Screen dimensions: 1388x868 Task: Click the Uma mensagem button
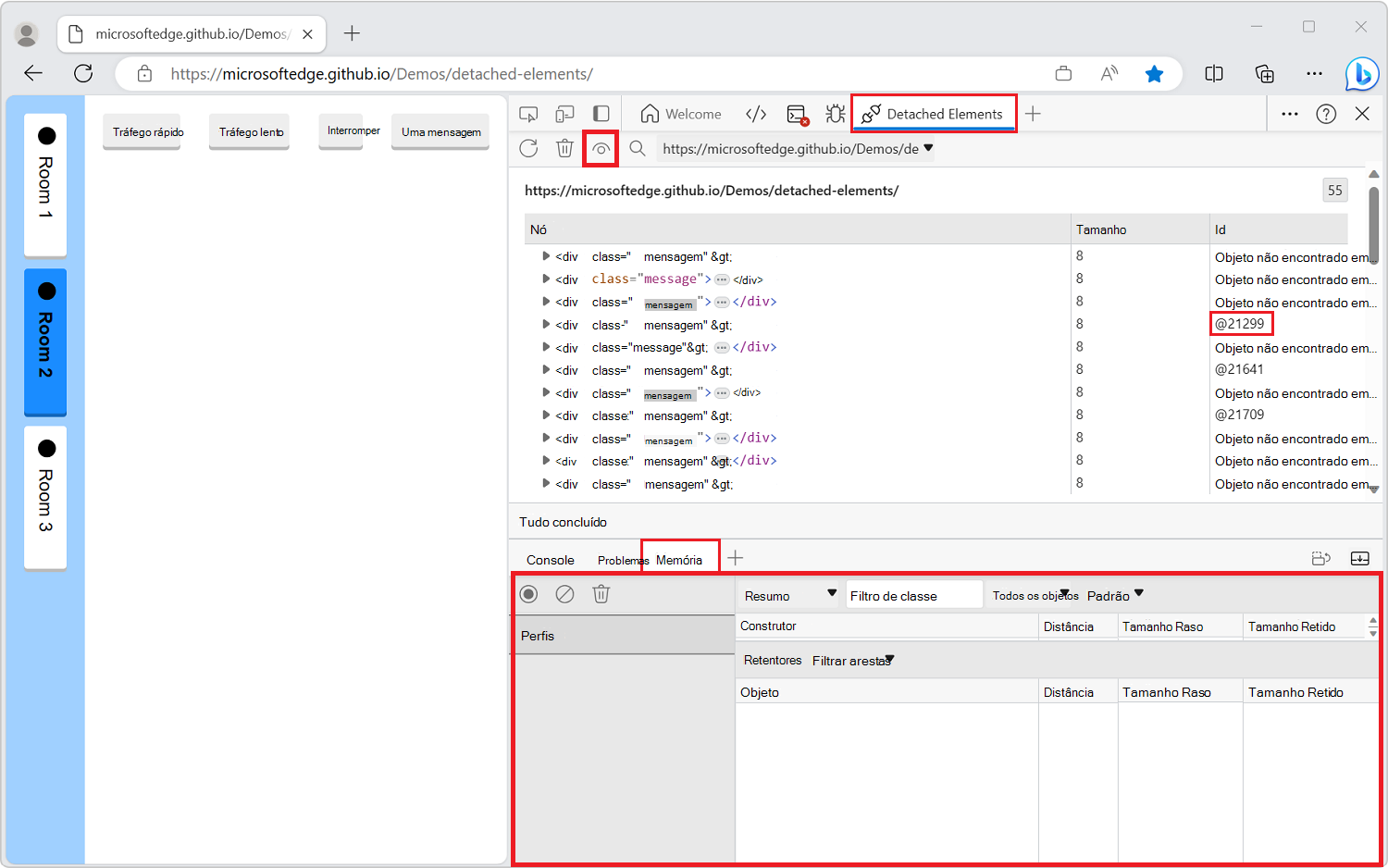440,131
